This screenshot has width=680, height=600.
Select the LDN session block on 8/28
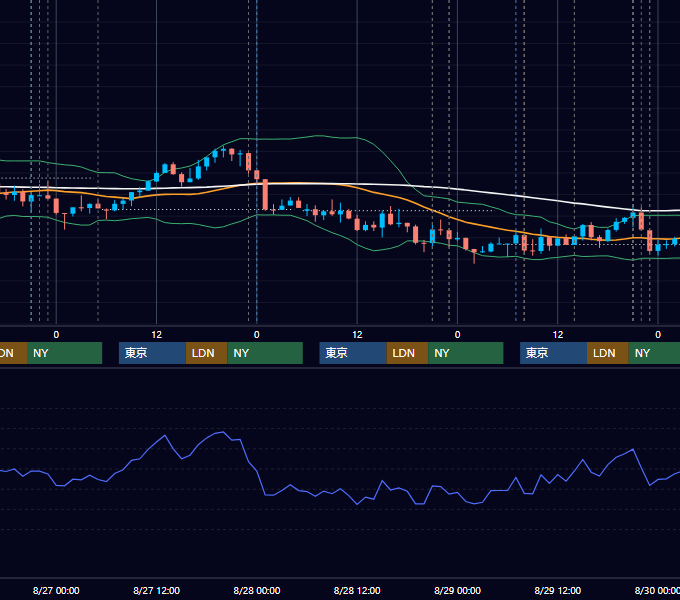[x=407, y=353]
